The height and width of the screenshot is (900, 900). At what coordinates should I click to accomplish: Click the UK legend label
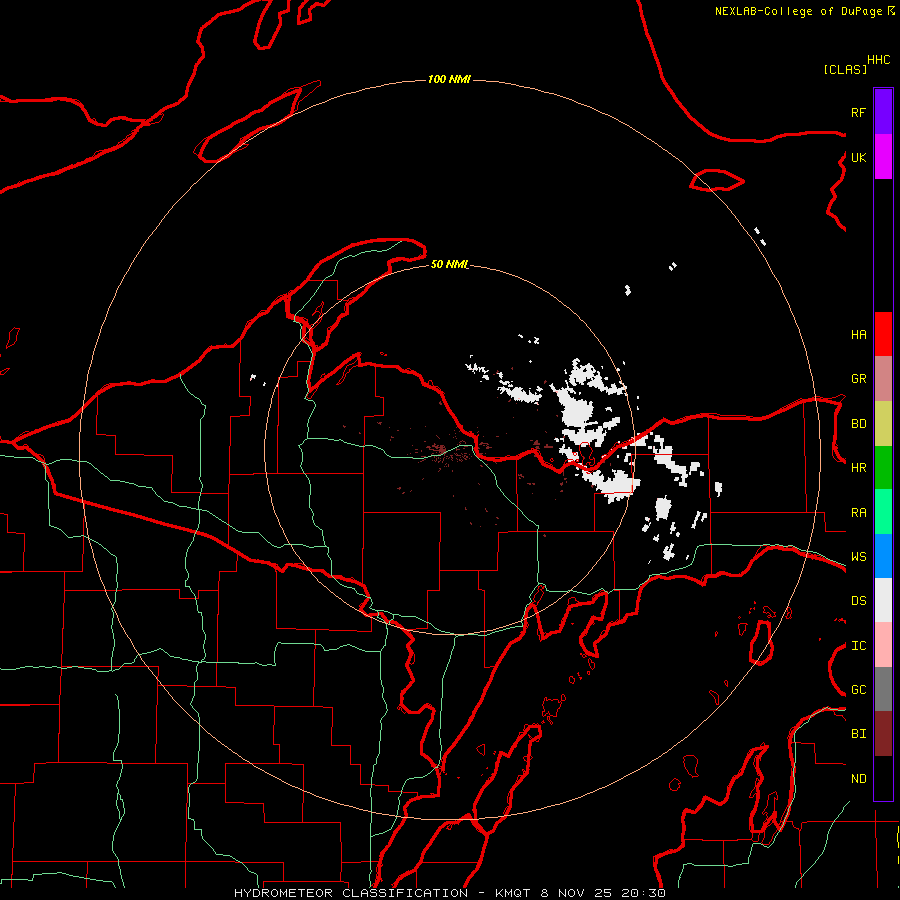858,157
